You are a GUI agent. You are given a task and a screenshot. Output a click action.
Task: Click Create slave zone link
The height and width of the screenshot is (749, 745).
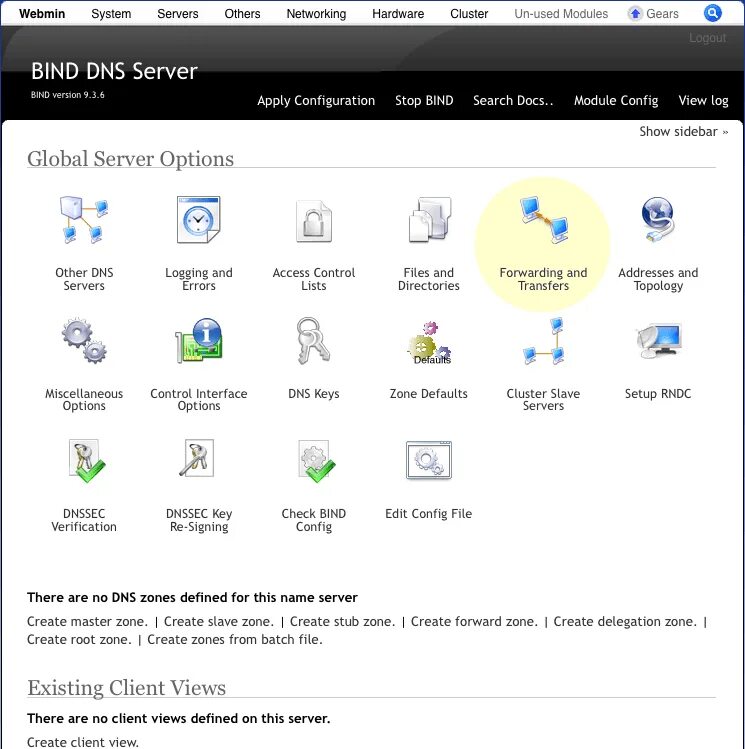pyautogui.click(x=219, y=621)
